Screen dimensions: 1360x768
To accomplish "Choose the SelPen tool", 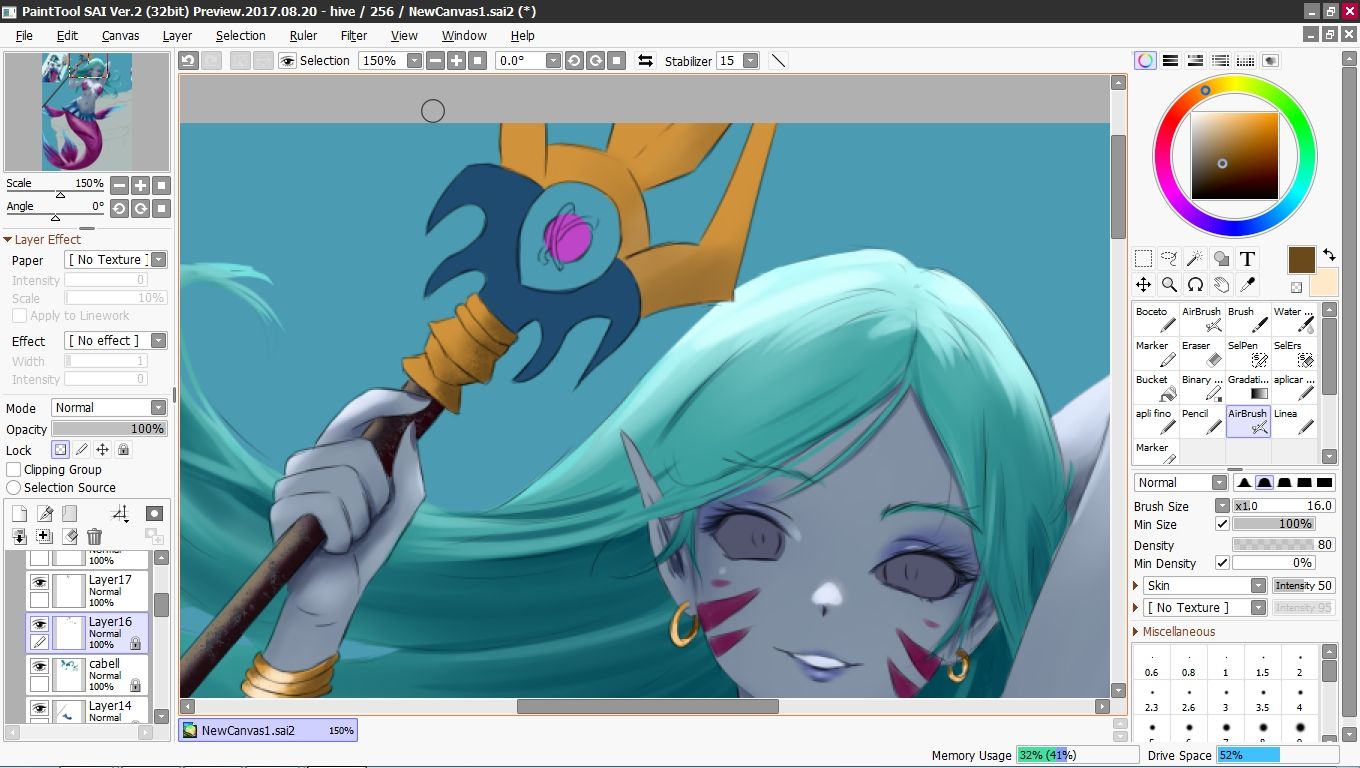I will 1247,354.
